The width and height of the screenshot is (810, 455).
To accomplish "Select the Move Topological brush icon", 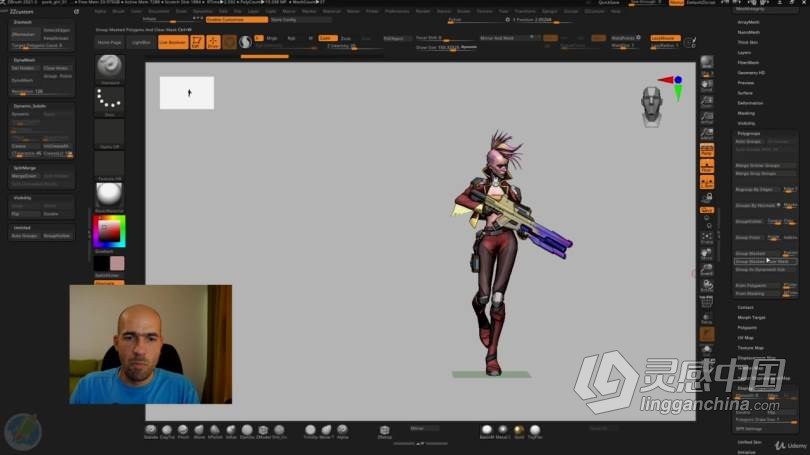I will pyautogui.click(x=326, y=430).
